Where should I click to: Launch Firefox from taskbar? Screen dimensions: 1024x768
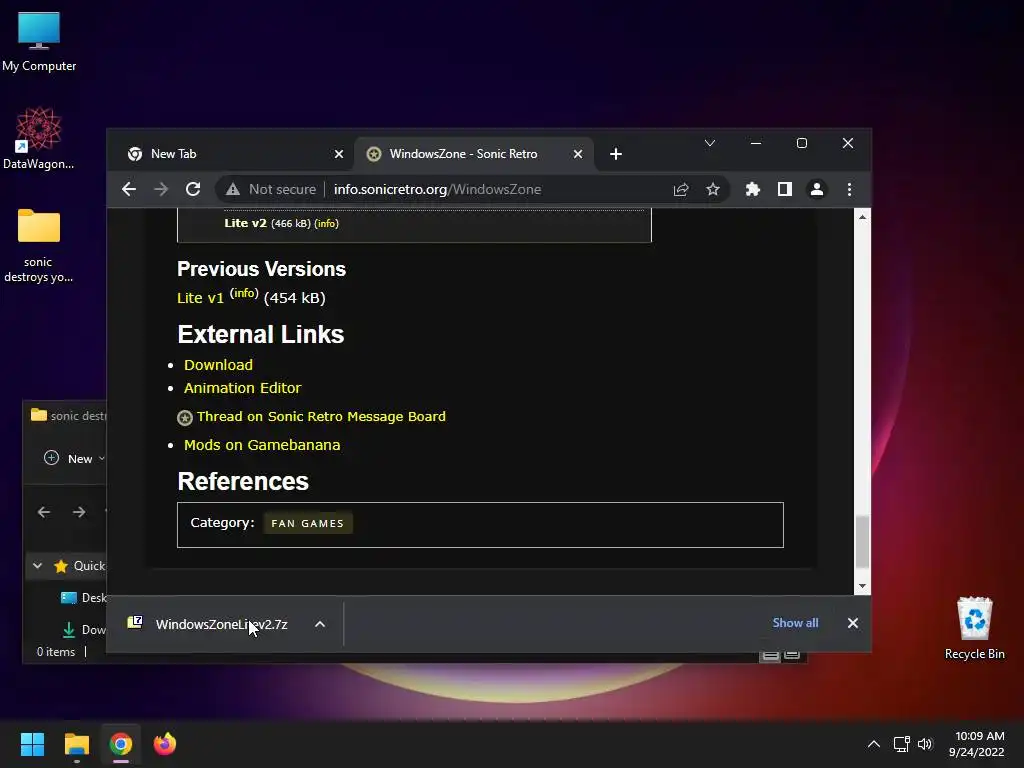(165, 744)
